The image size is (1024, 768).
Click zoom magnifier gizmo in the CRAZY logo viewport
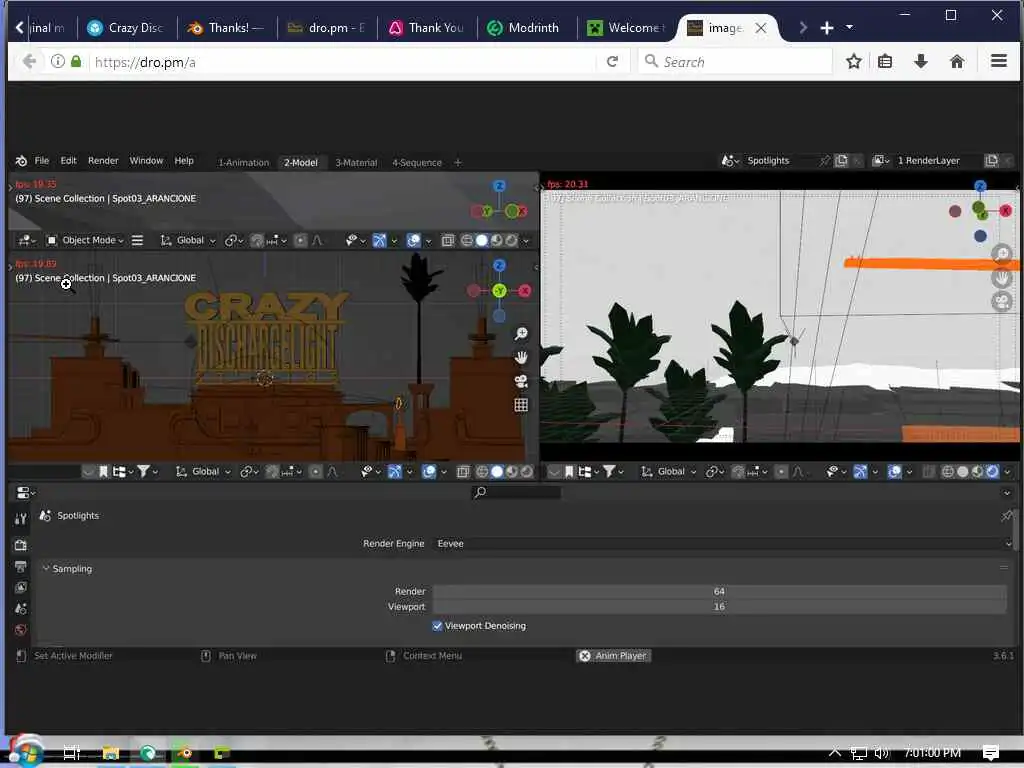point(521,334)
